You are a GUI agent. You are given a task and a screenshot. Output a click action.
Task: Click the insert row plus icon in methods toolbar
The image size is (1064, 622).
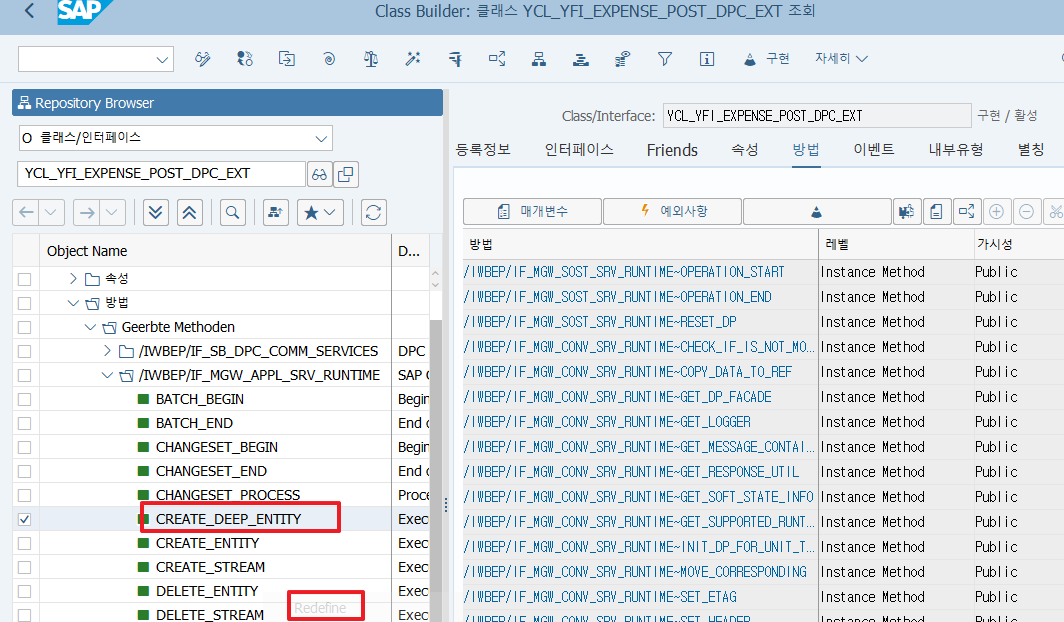pos(996,212)
